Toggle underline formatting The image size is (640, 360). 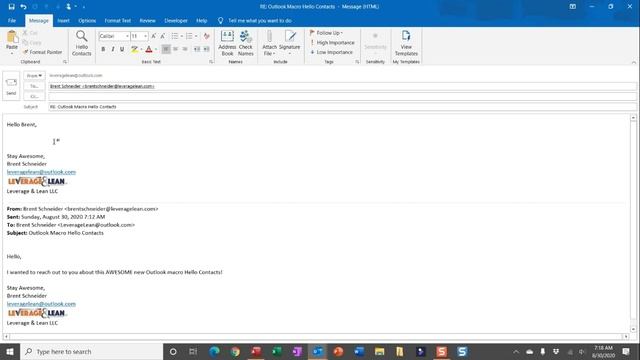pyautogui.click(x=122, y=49)
